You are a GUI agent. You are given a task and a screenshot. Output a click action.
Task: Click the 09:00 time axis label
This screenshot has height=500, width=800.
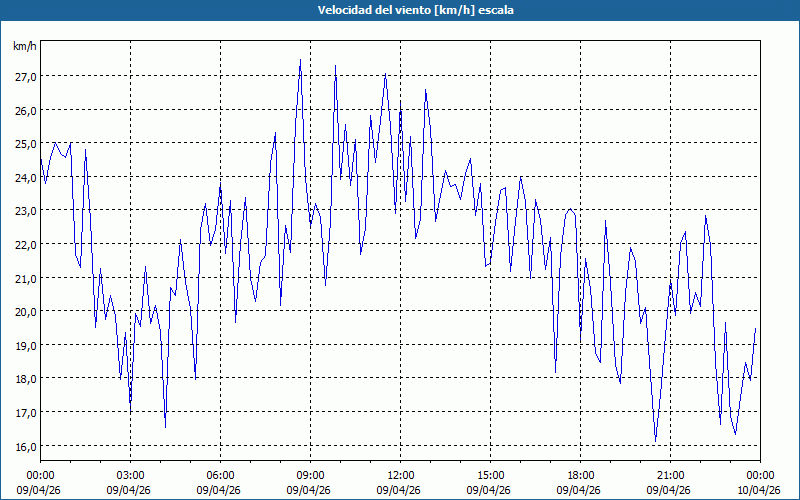click(310, 475)
